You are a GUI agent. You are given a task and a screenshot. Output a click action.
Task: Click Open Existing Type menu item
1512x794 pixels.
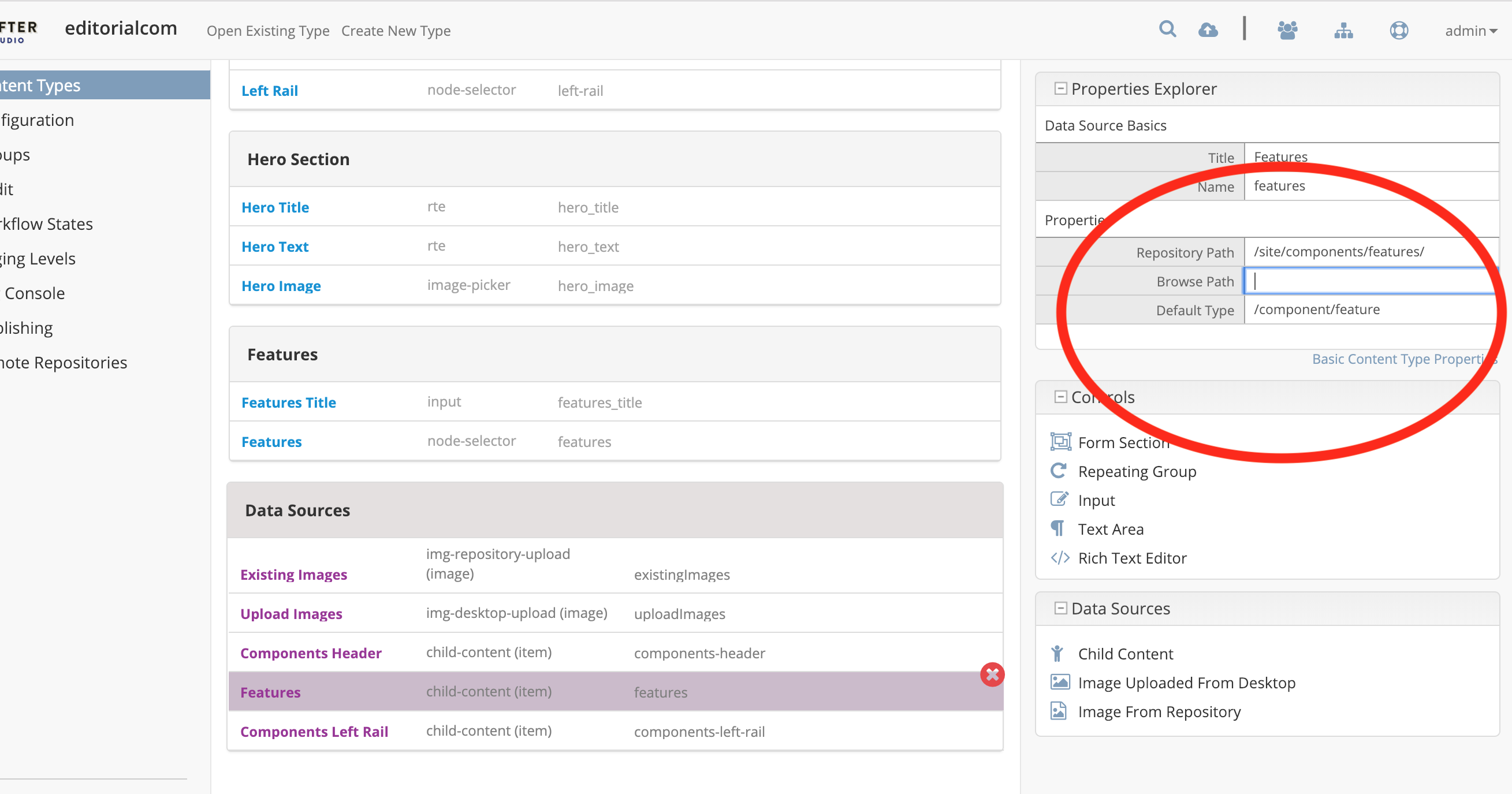(267, 31)
